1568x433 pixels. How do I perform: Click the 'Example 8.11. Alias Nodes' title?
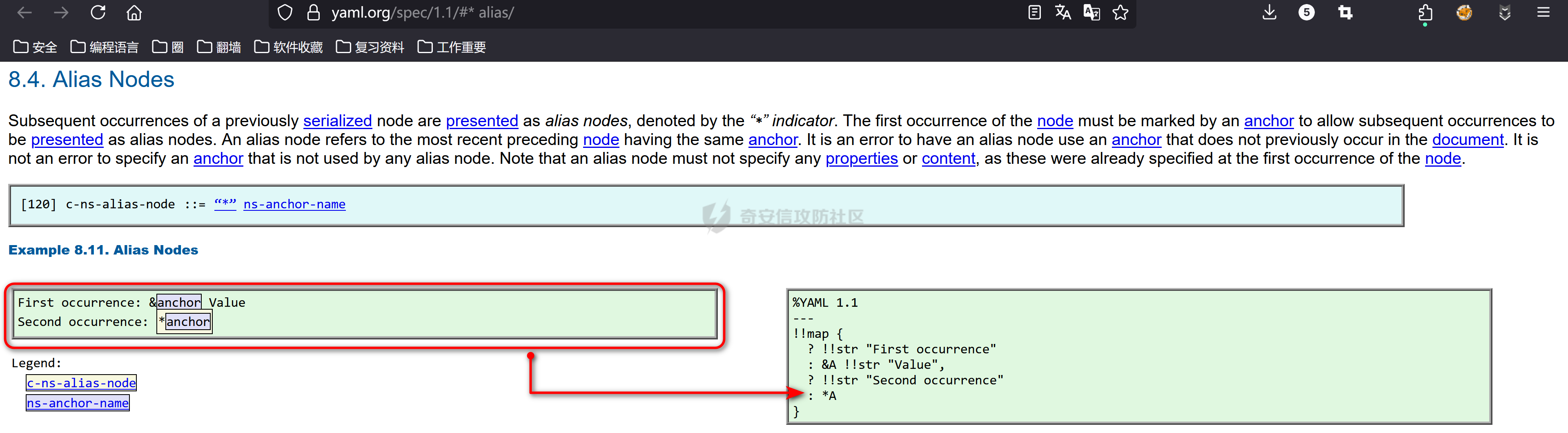(103, 250)
